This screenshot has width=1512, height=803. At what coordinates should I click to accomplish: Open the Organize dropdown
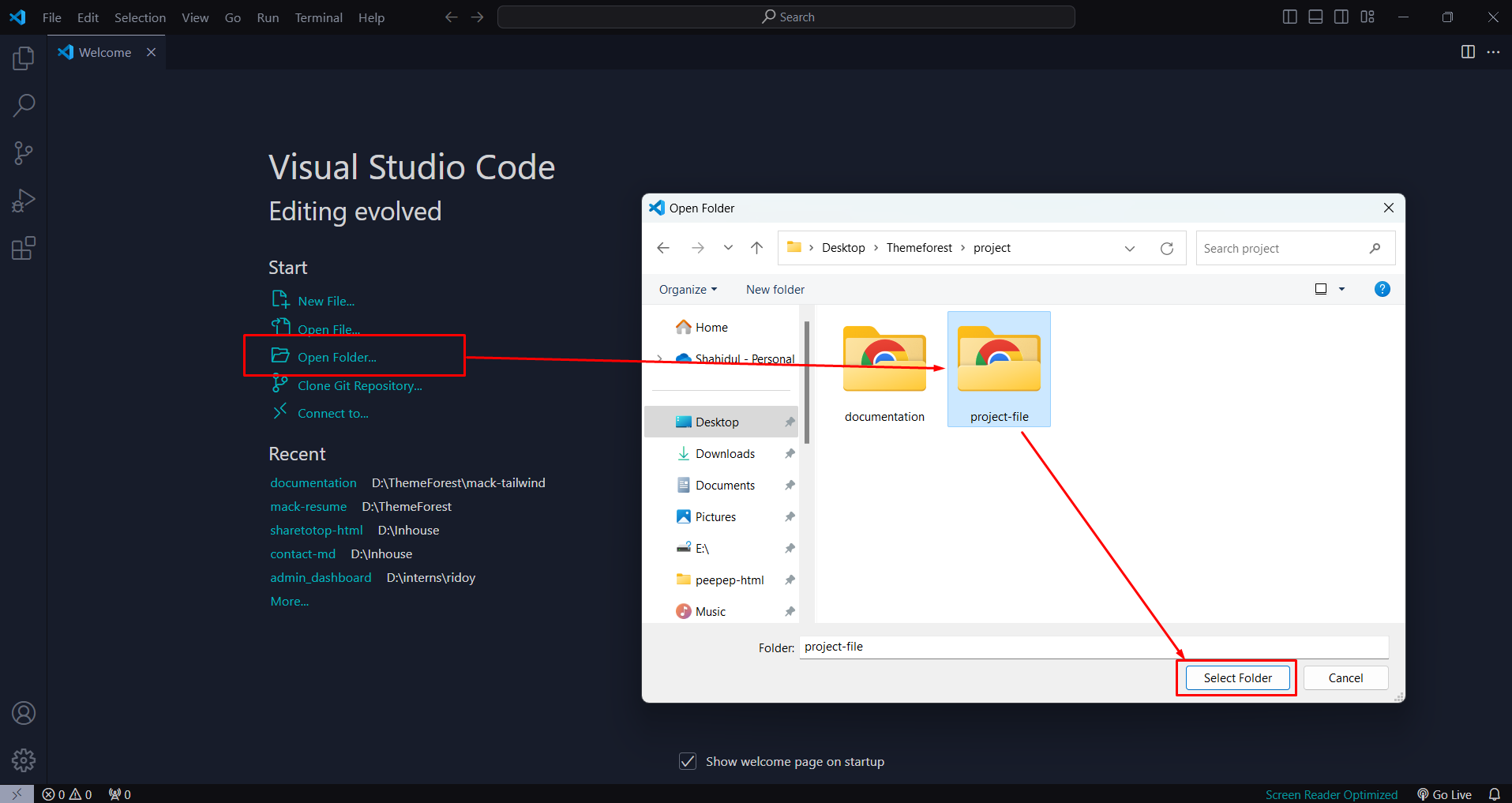(x=688, y=290)
